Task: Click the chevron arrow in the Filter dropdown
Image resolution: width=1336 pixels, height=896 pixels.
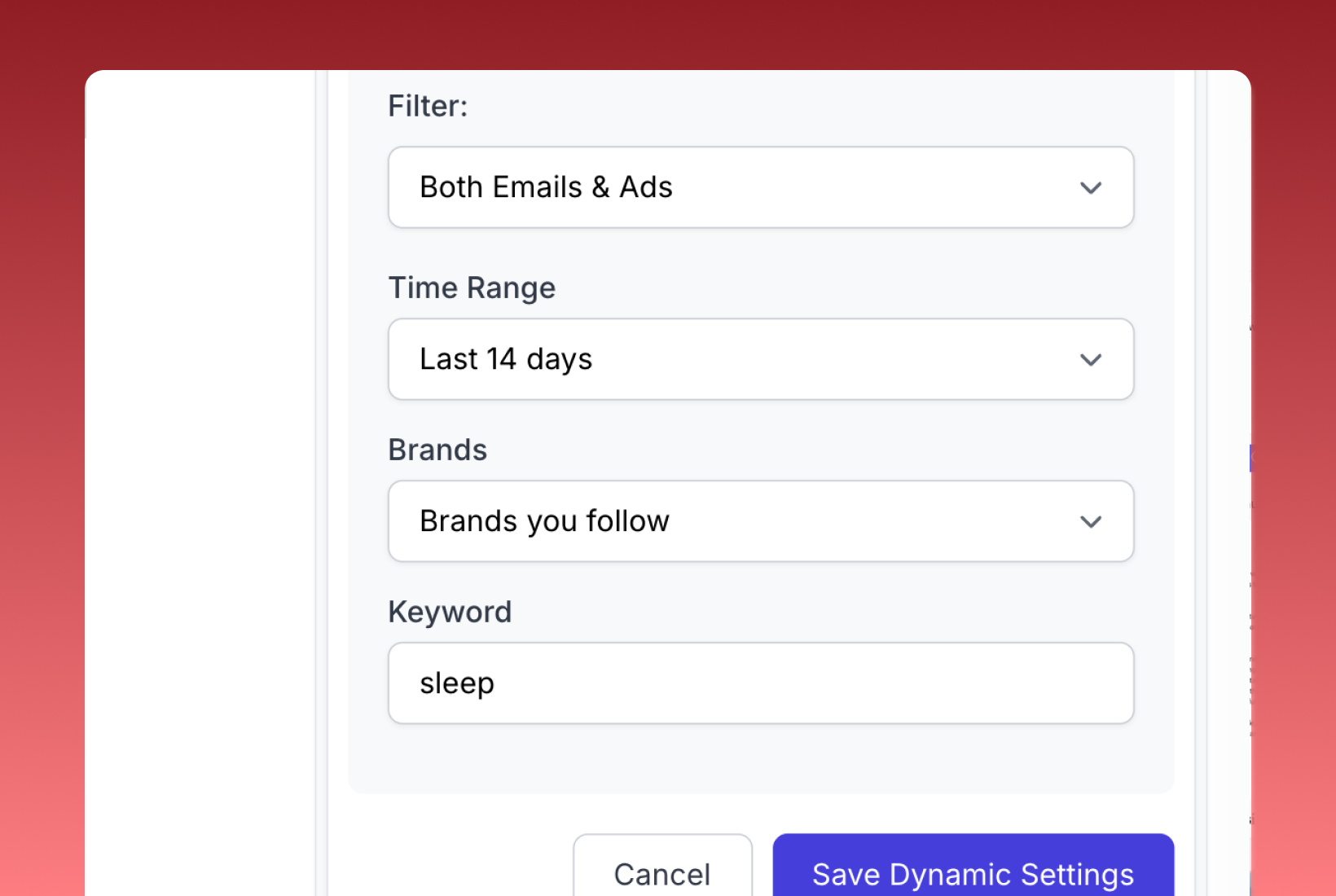Action: 1091,188
